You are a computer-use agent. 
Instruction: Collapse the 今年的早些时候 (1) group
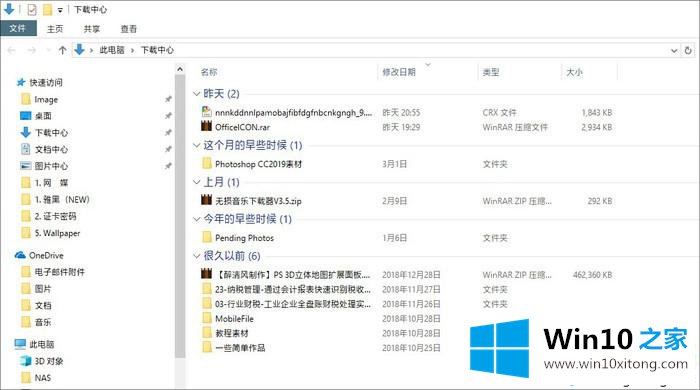pos(196,219)
